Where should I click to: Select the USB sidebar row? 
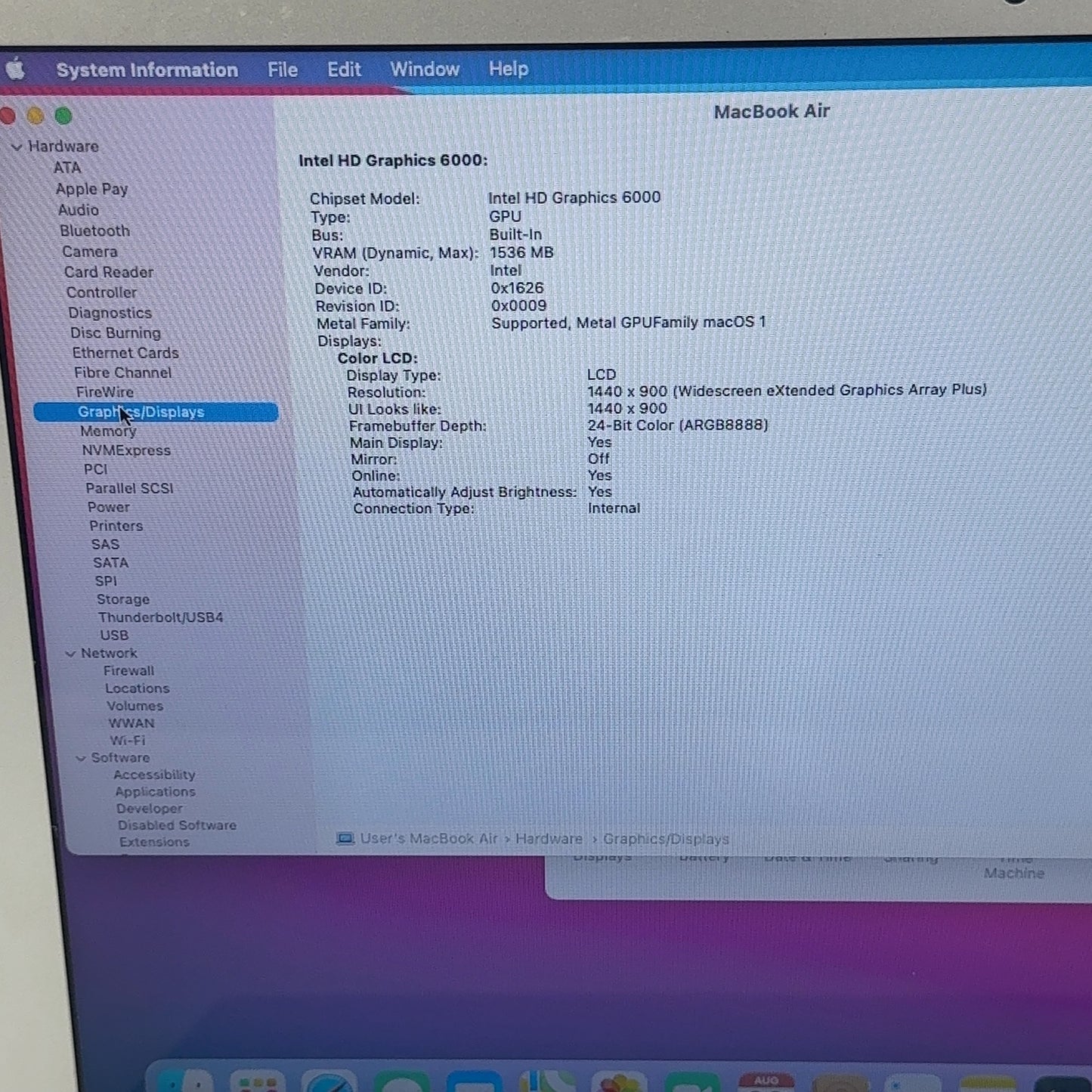click(114, 636)
